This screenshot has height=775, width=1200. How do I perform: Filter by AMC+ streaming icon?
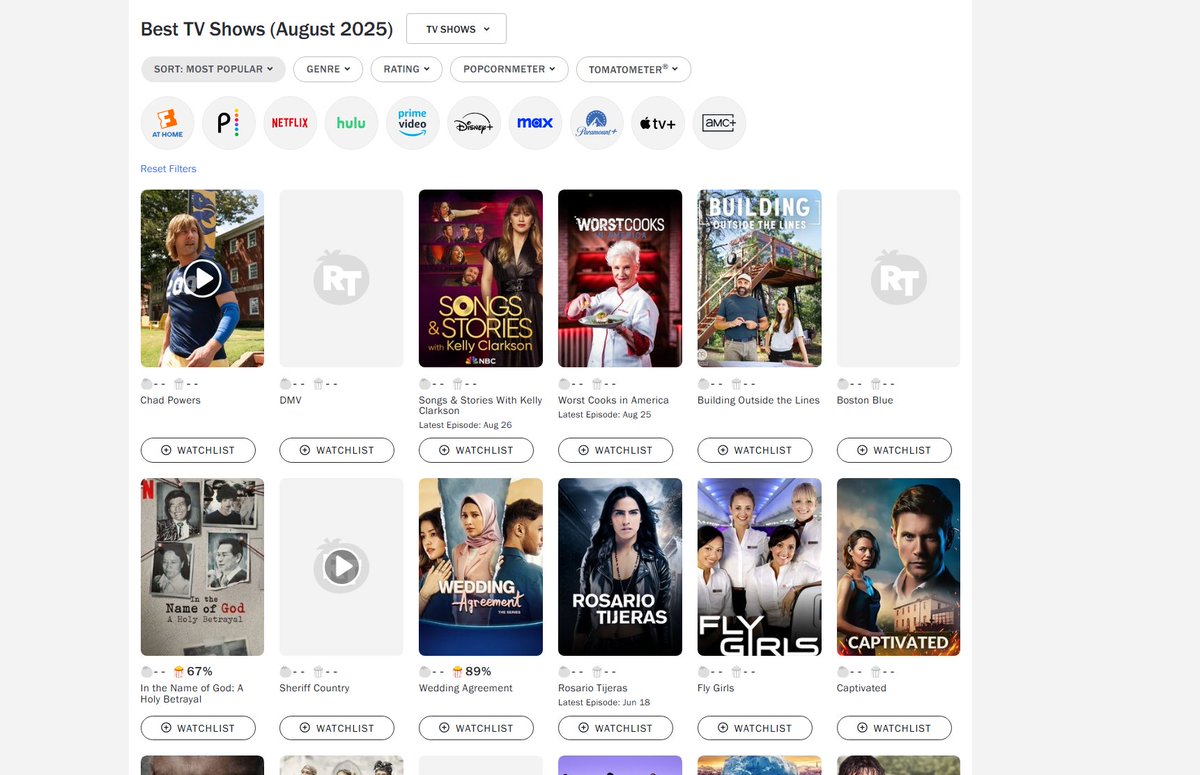pyautogui.click(x=719, y=123)
